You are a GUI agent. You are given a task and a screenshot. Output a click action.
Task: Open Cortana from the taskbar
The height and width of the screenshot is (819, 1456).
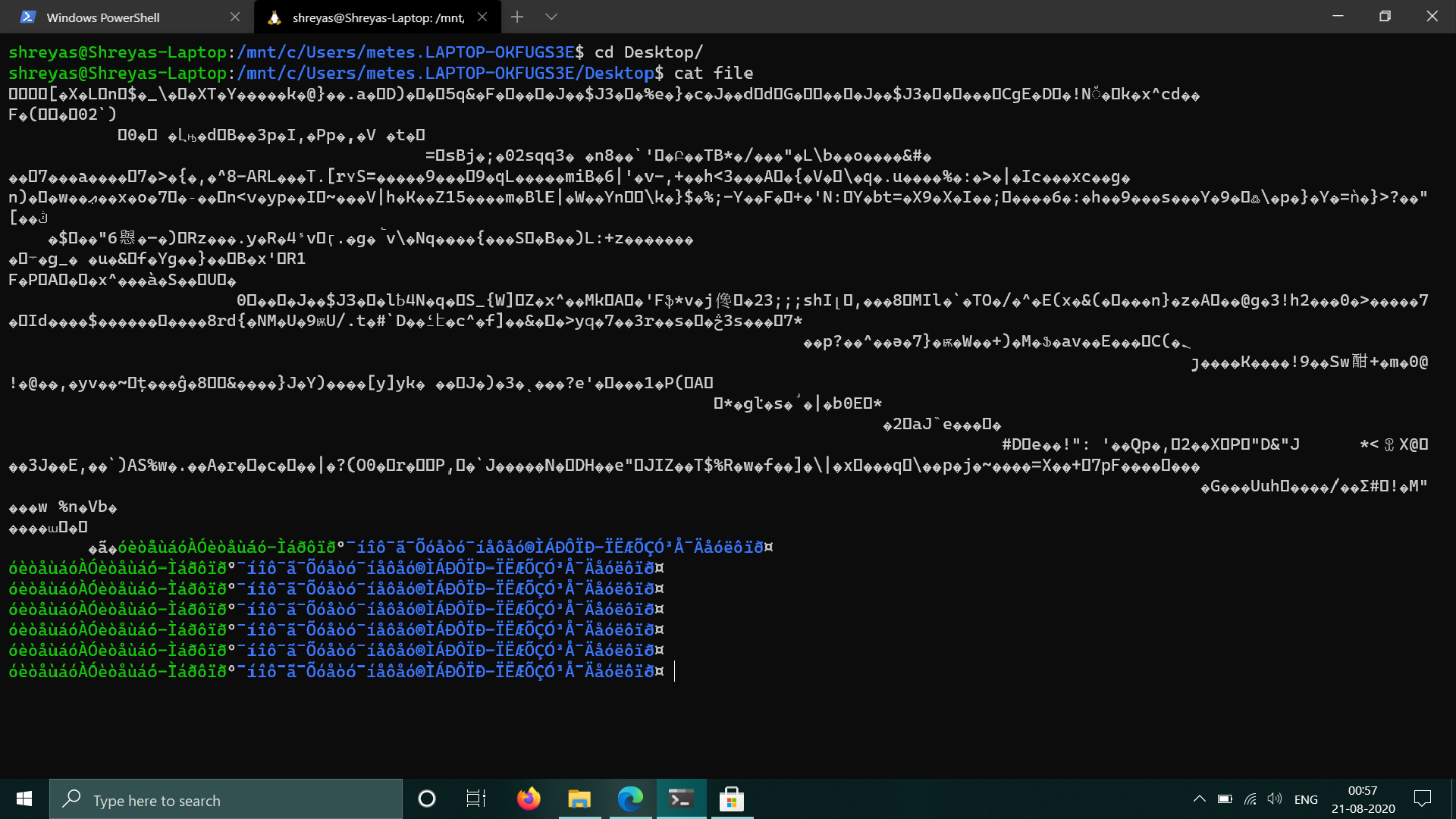point(427,799)
